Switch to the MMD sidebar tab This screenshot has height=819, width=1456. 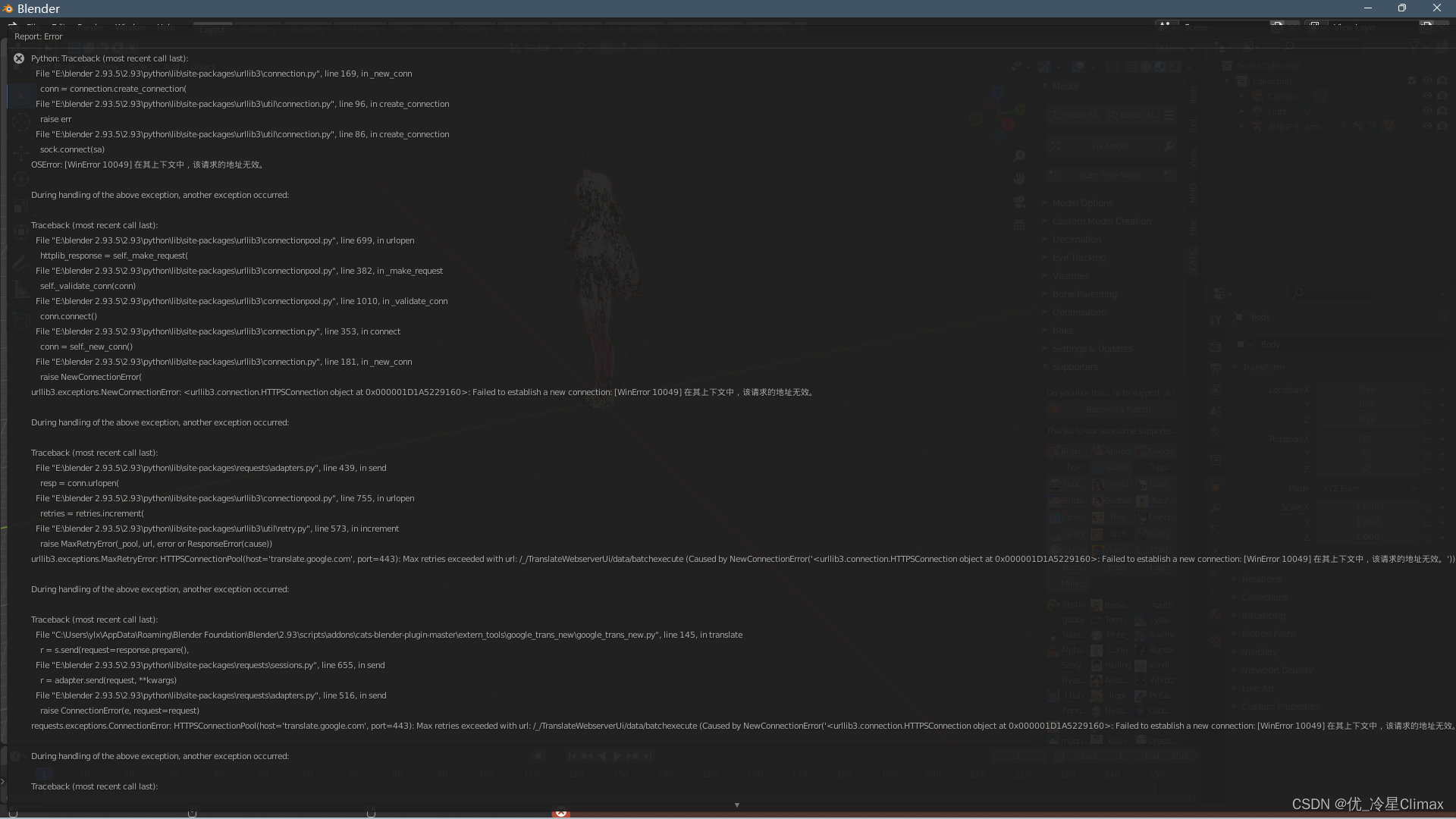(x=1193, y=193)
